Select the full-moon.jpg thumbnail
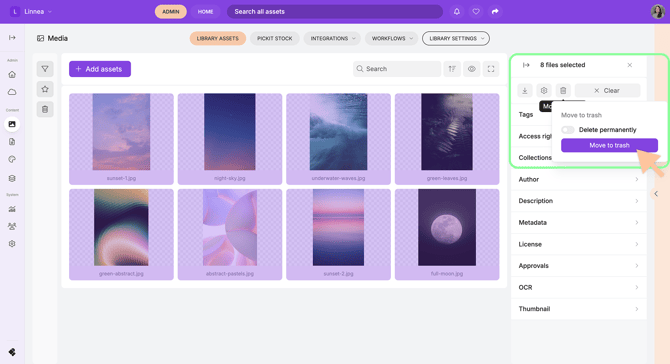 coord(447,235)
